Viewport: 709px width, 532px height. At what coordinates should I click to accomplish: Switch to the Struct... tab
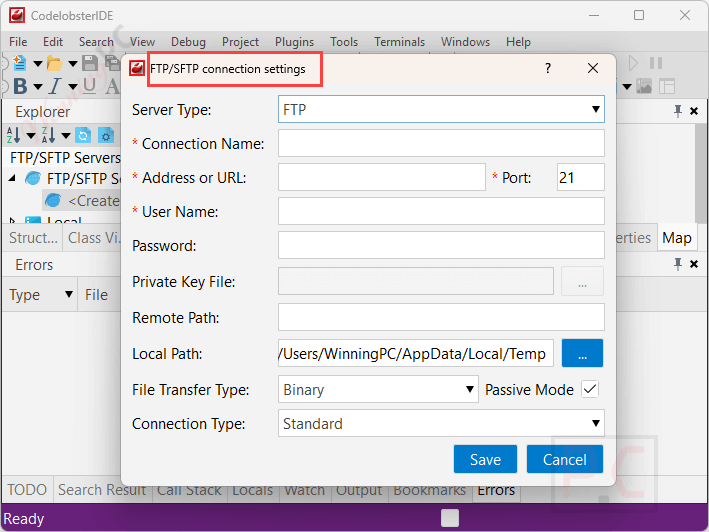(33, 237)
